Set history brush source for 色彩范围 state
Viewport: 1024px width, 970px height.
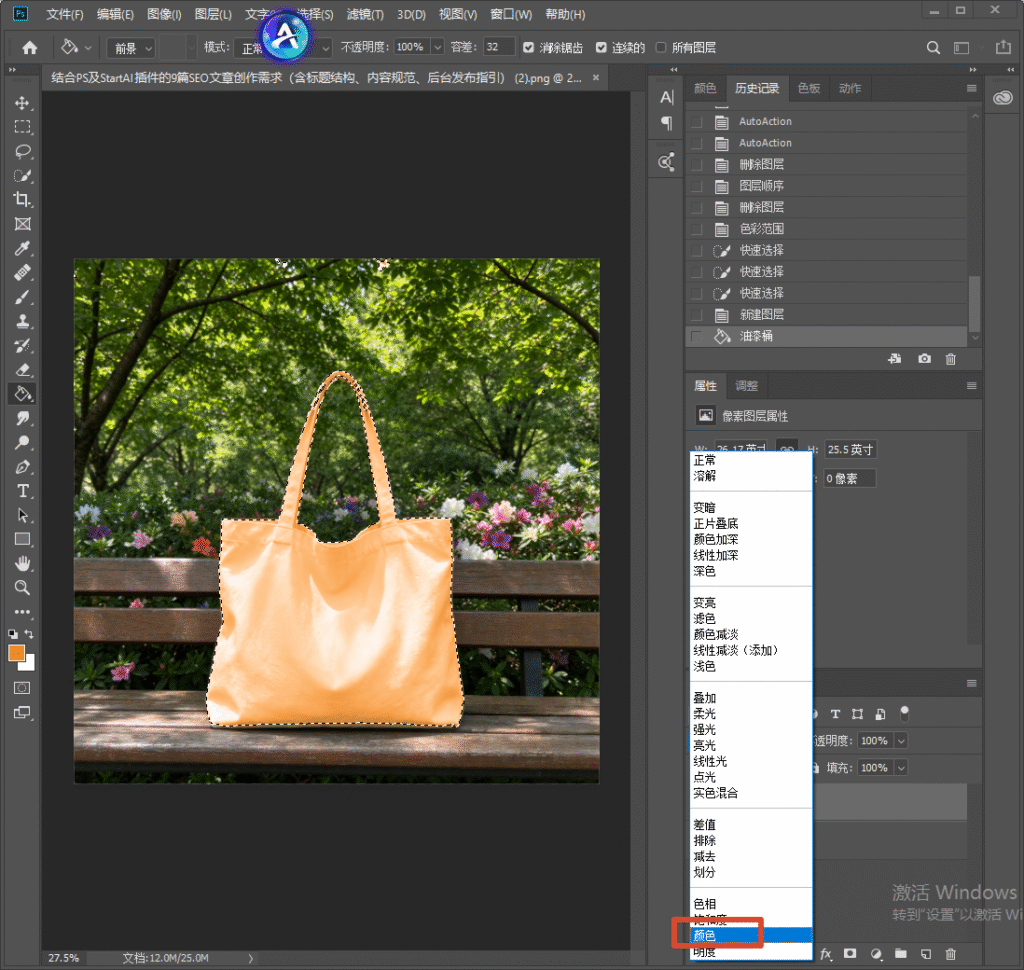click(x=697, y=229)
